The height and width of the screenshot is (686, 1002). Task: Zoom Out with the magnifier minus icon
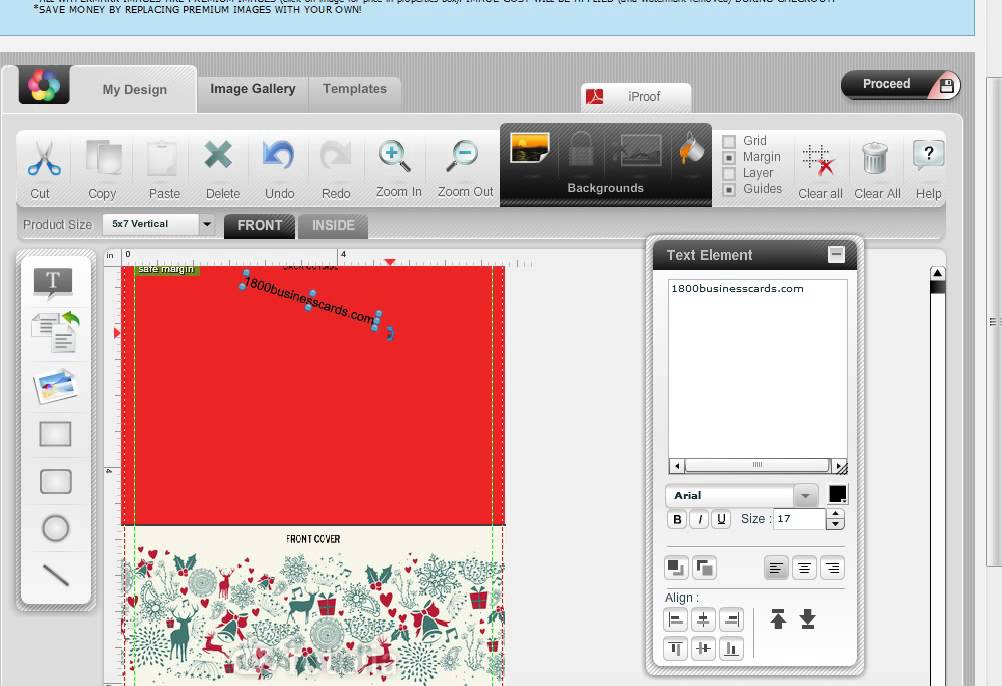pyautogui.click(x=461, y=156)
